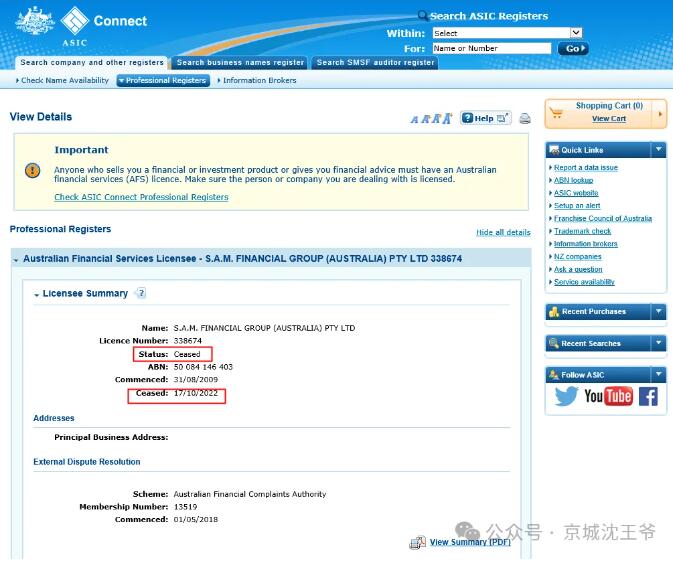Click licence number 338674 value
This screenshot has height=561, width=673.
pyautogui.click(x=188, y=341)
